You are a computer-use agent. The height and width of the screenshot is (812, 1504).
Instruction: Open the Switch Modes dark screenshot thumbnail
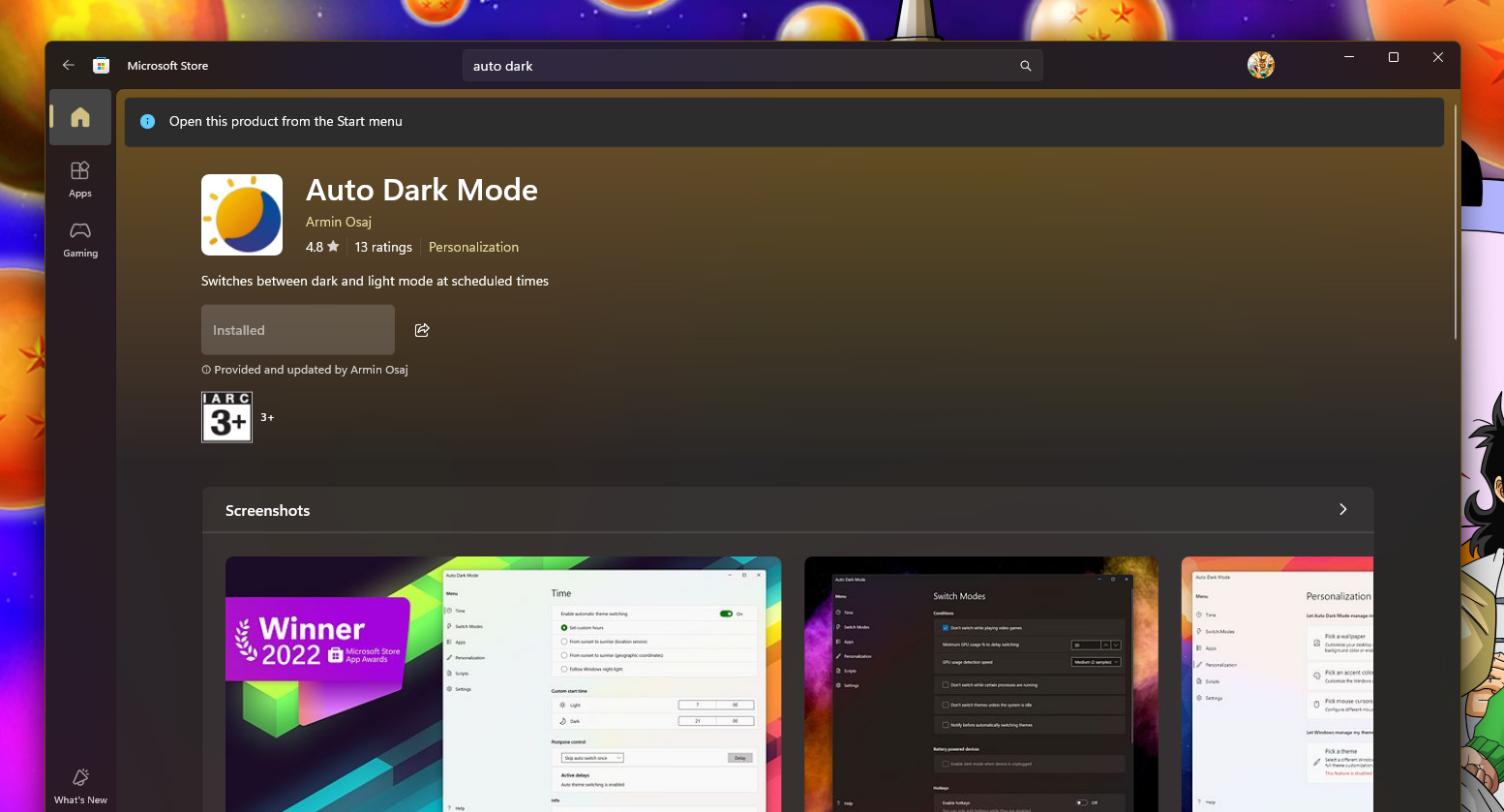pos(980,683)
